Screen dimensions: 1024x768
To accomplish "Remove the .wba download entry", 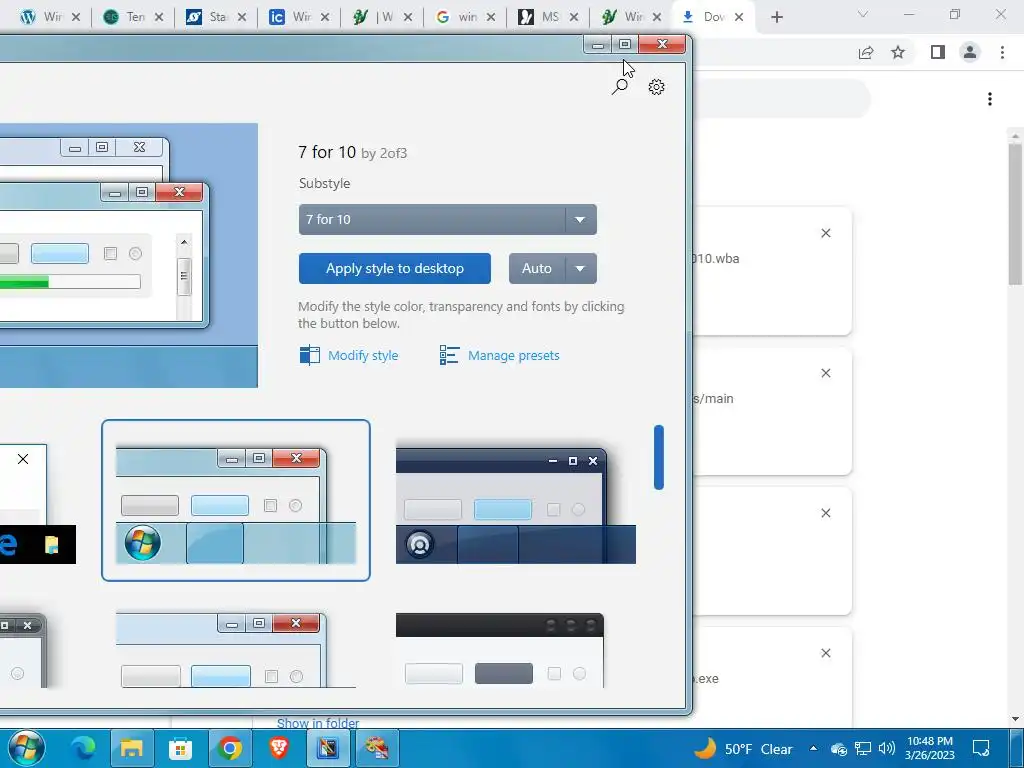I will pyautogui.click(x=825, y=233).
